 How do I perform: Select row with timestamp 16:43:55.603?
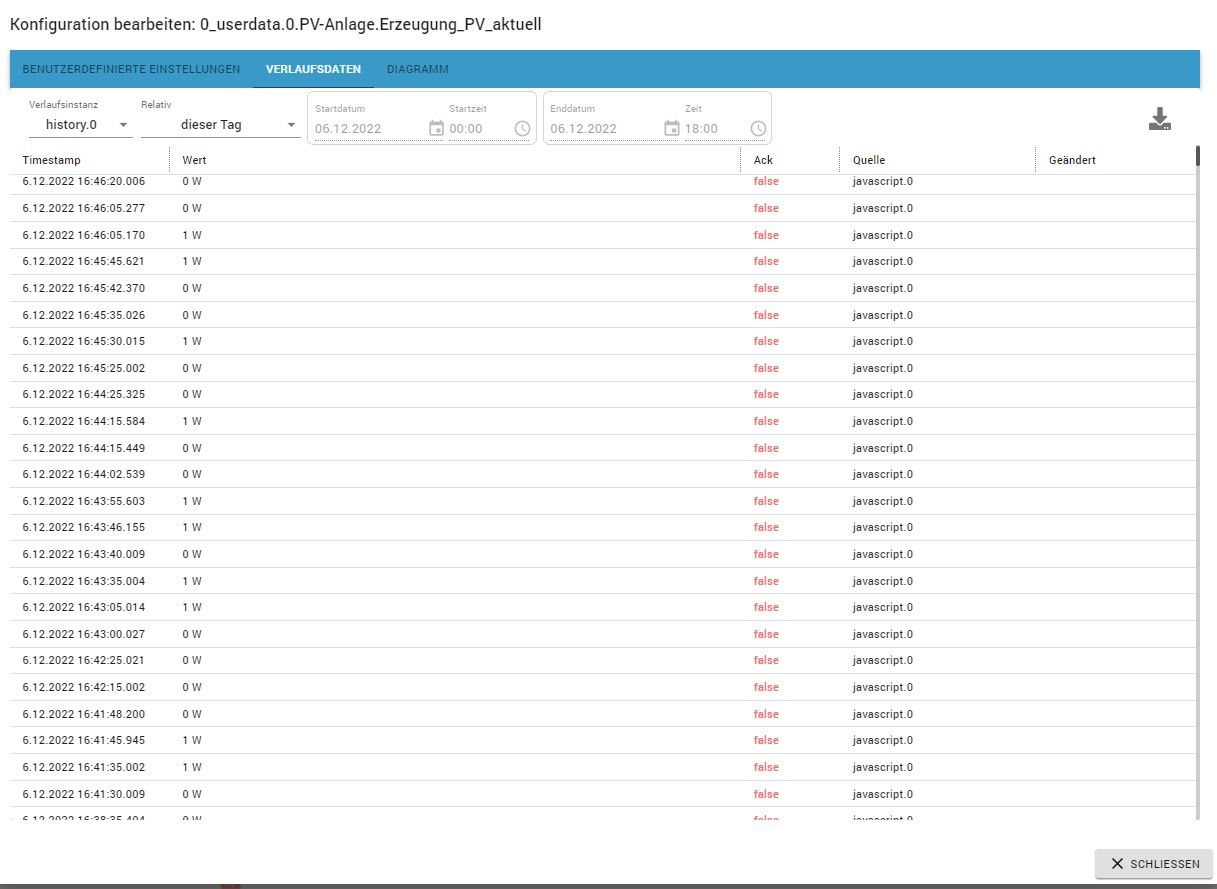pyautogui.click(x=603, y=501)
